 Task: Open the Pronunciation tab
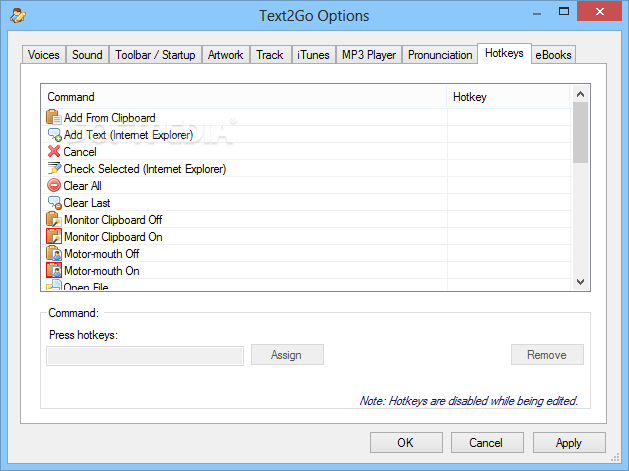click(440, 55)
